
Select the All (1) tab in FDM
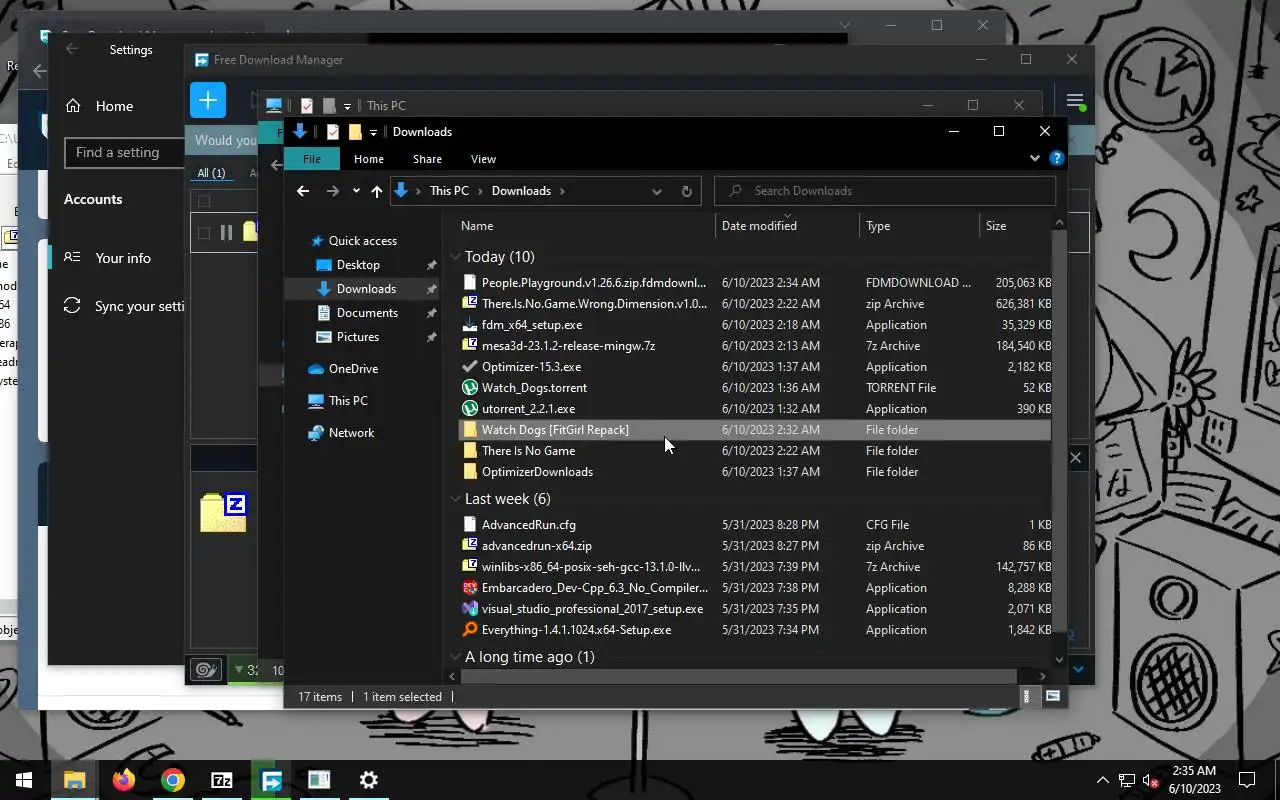[211, 173]
